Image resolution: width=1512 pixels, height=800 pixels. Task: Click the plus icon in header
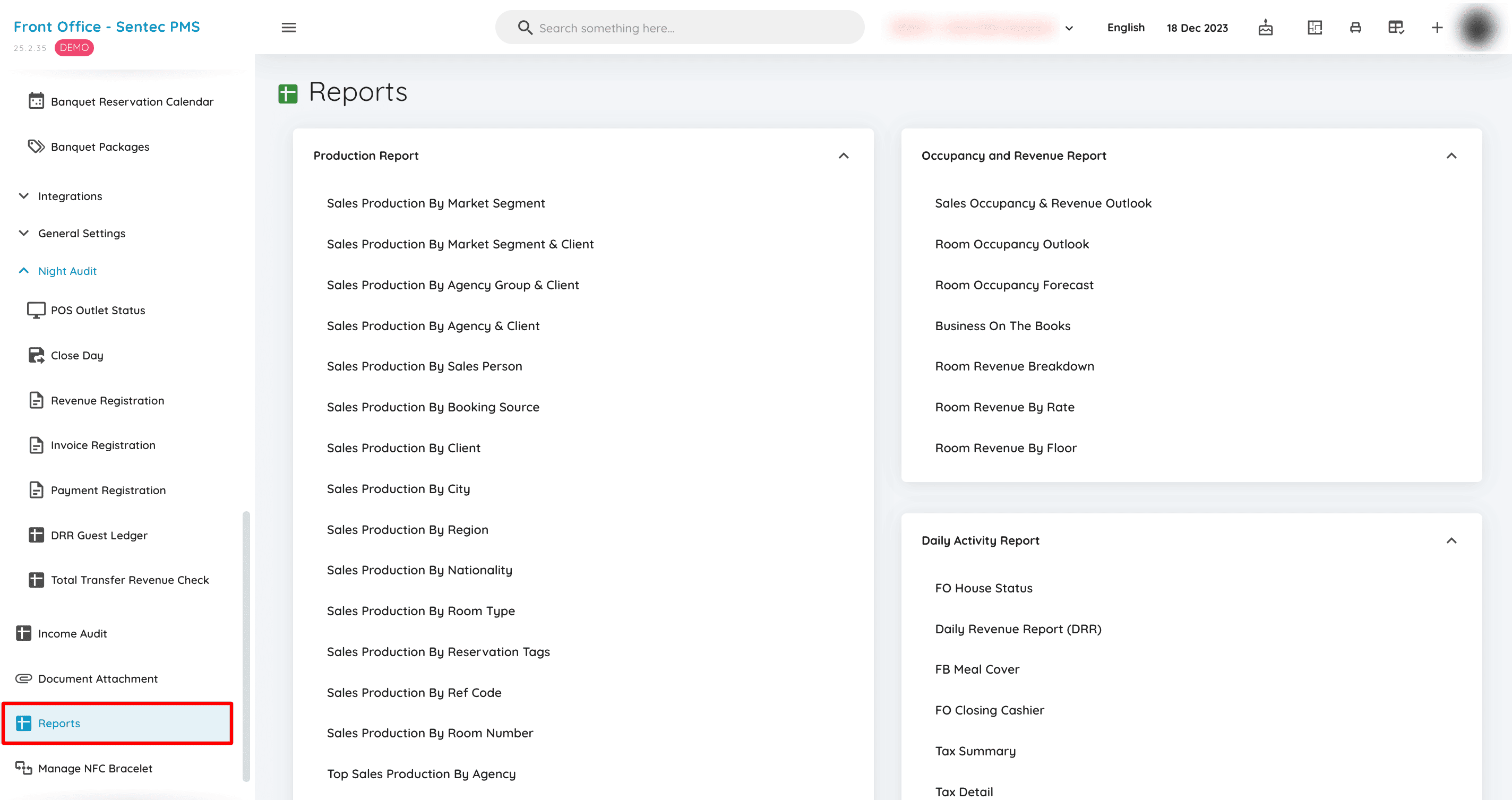click(x=1436, y=28)
